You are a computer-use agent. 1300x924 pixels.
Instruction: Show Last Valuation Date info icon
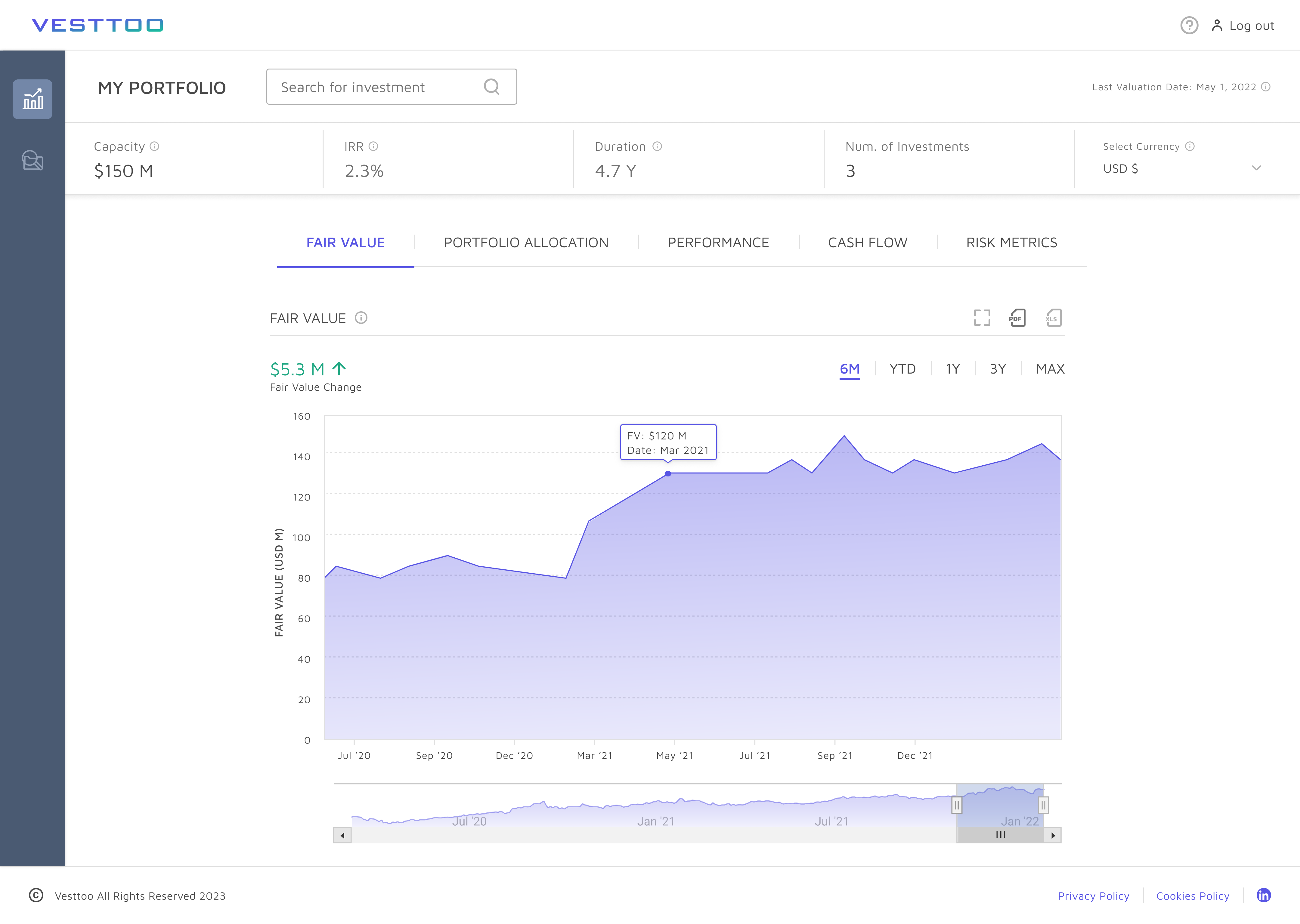coord(1266,87)
